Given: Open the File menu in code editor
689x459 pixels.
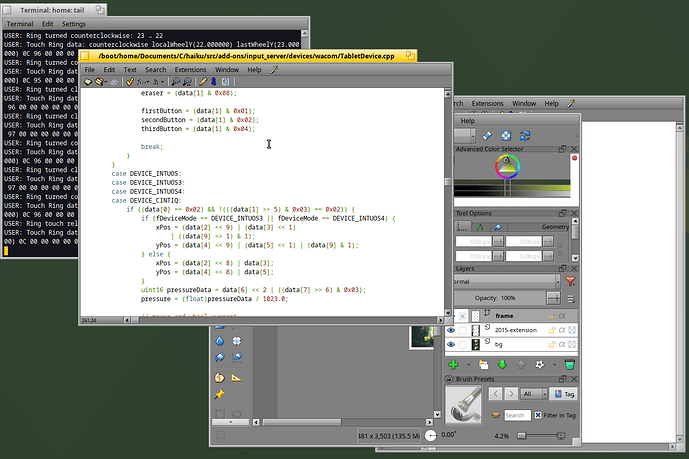Looking at the screenshot, I should [x=90, y=69].
